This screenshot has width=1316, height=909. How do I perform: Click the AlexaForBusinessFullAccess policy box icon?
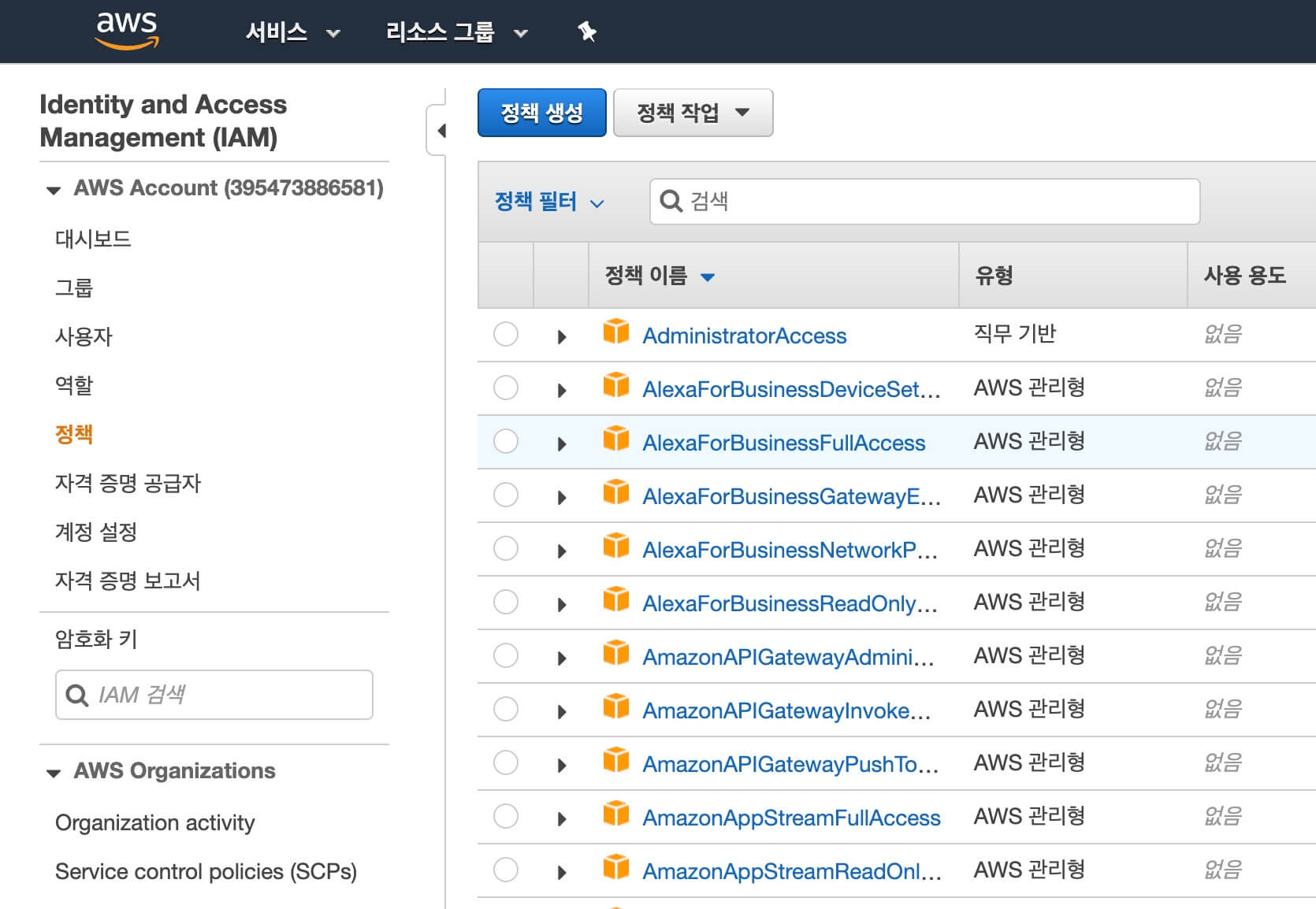click(x=616, y=439)
